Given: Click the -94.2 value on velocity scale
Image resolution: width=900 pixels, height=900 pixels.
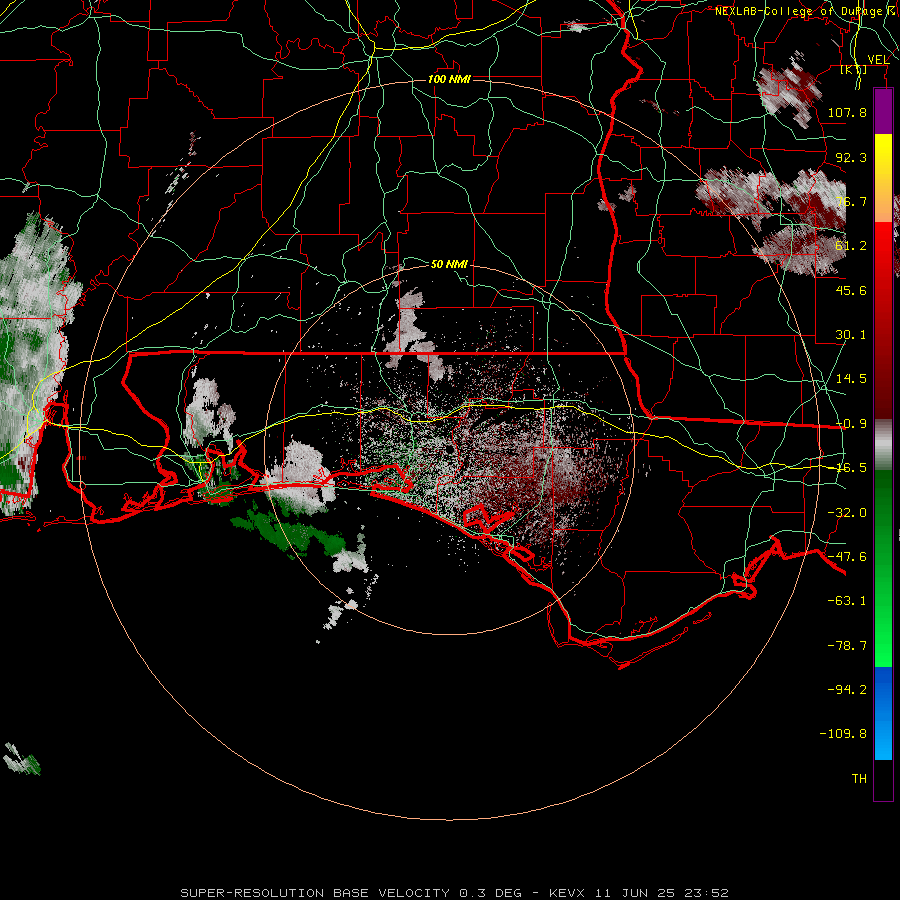Looking at the screenshot, I should coord(847,689).
